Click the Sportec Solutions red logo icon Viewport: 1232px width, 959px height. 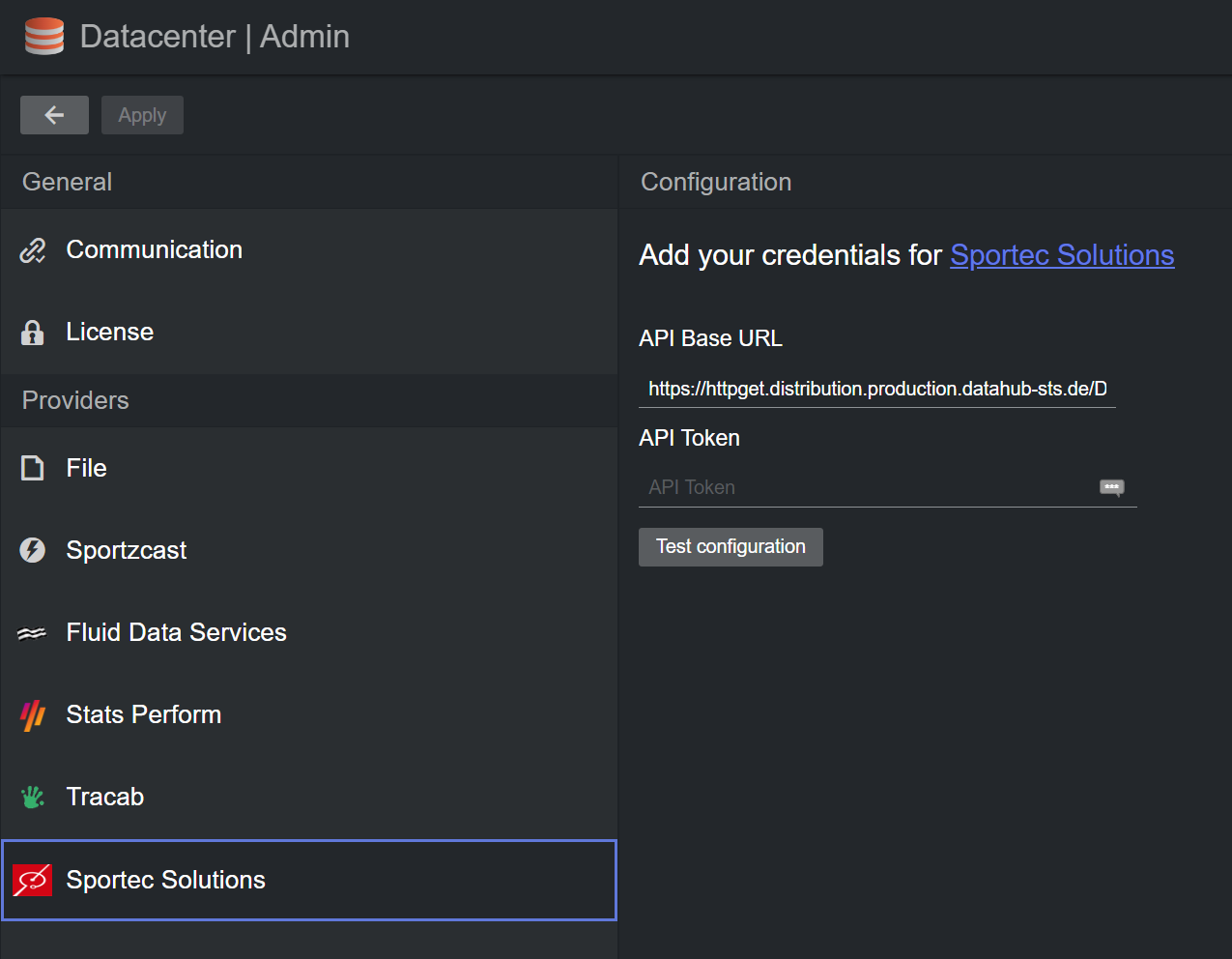tap(32, 880)
